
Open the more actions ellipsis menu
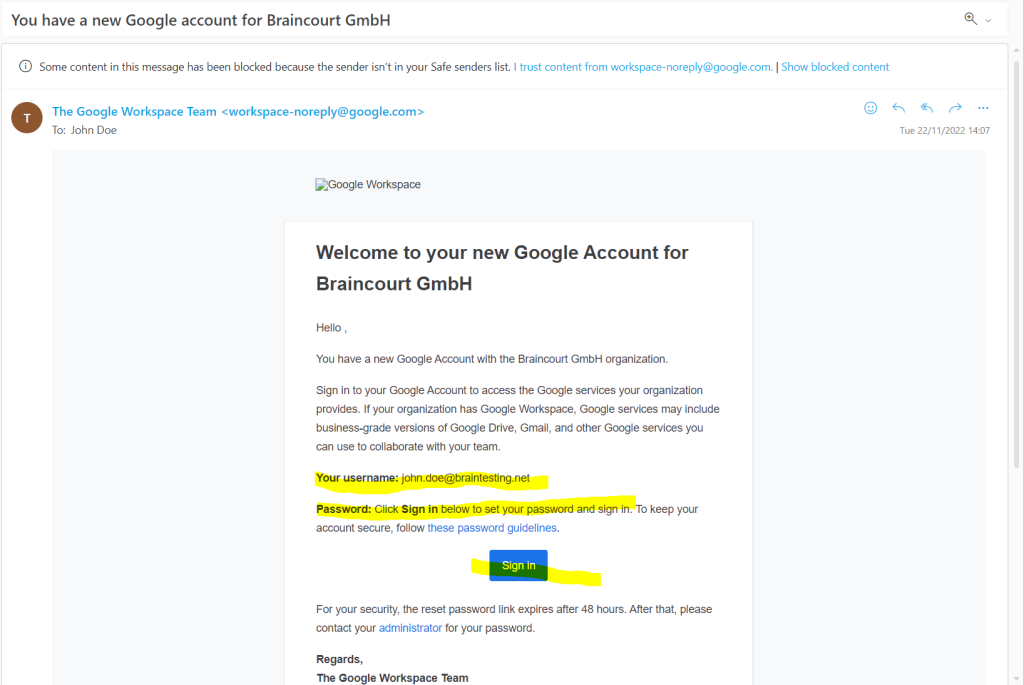click(983, 108)
